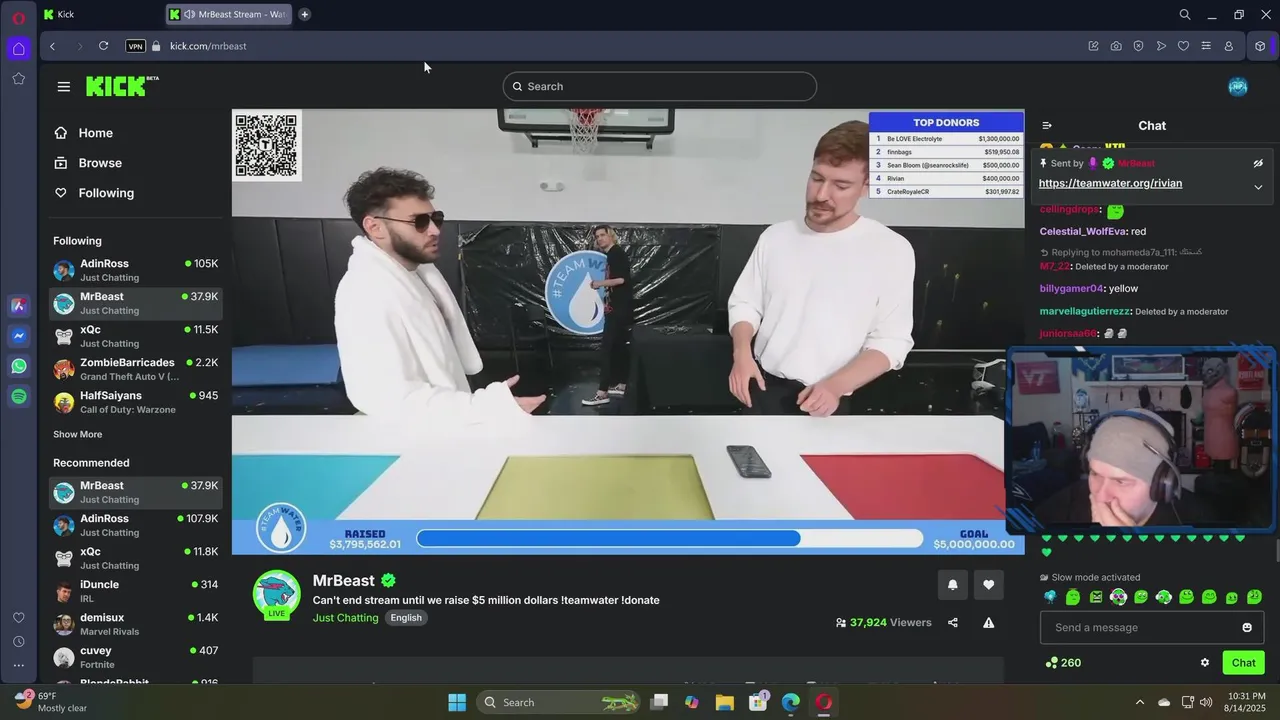Select xQc in Following list
This screenshot has height=720, width=1280.
point(135,336)
